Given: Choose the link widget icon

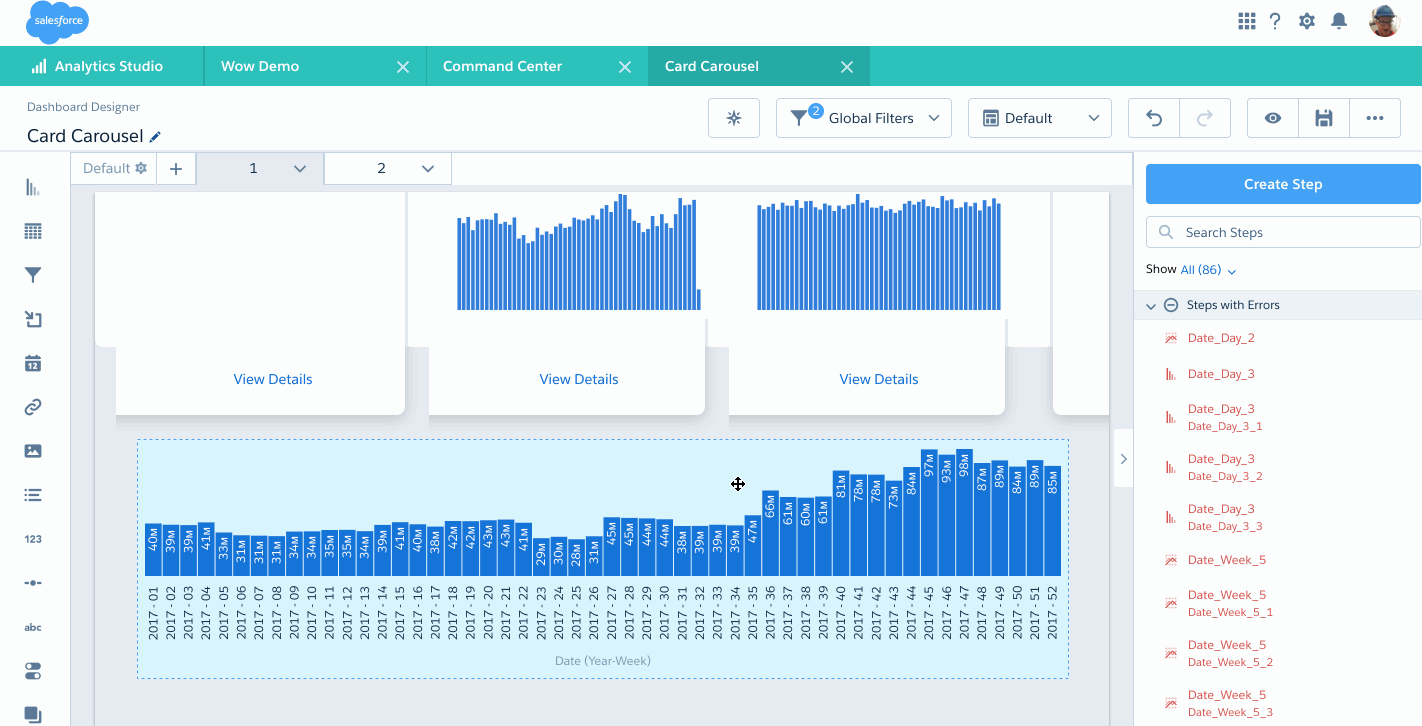Looking at the screenshot, I should [x=33, y=407].
